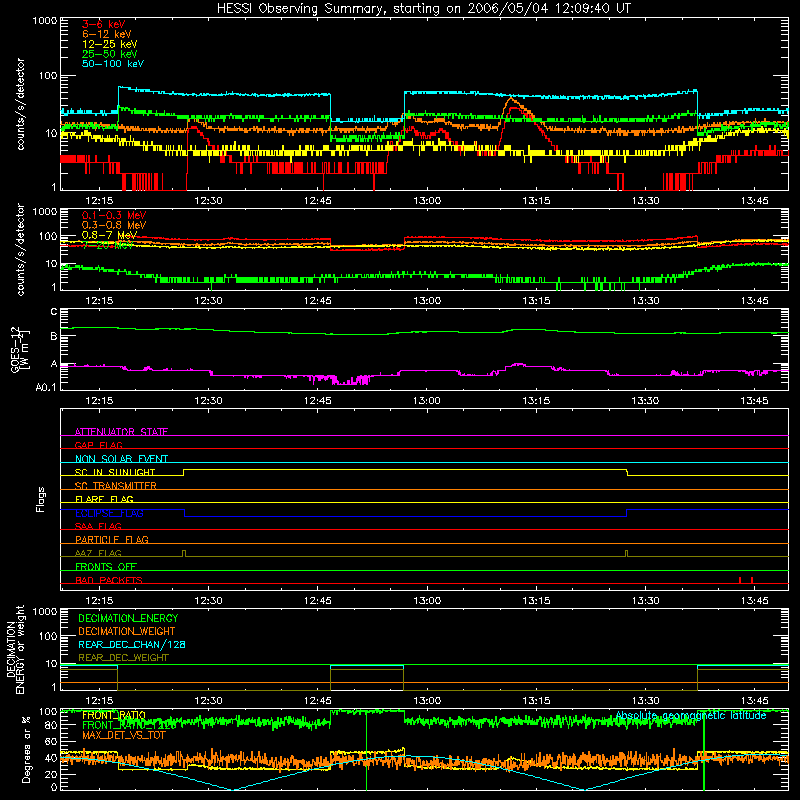This screenshot has width=800, height=800.
Task: Click the GOES-12 axis label
Action: (20, 349)
